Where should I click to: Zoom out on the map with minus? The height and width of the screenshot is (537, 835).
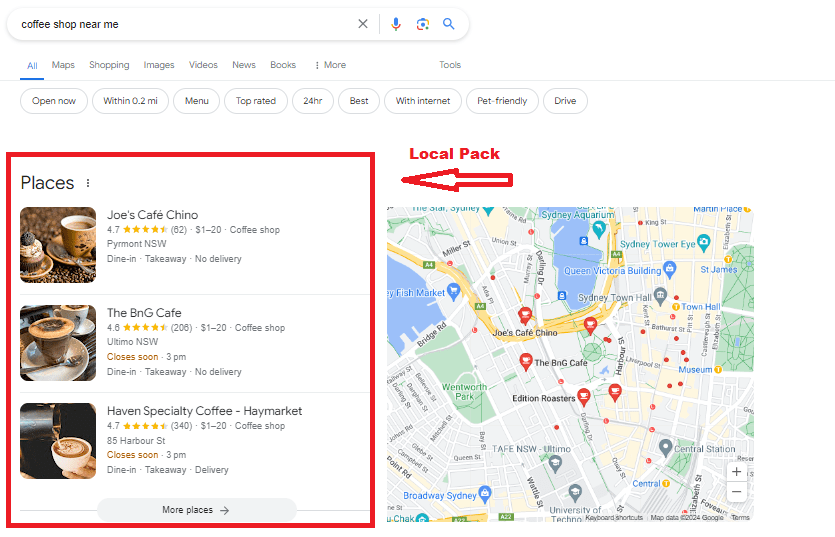(736, 492)
